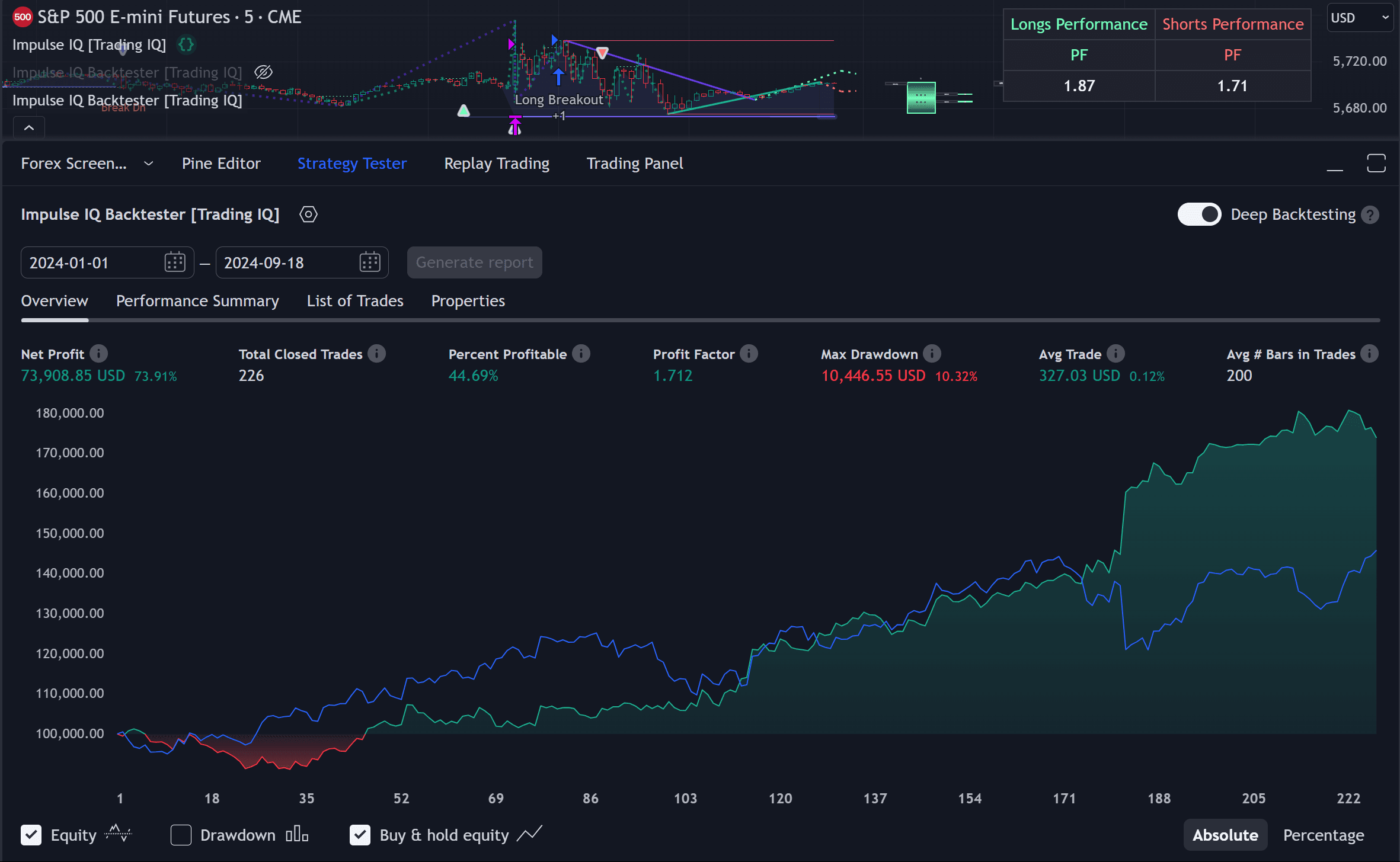The width and height of the screenshot is (1400, 862).
Task: Switch to the Performance Summary tab
Action: (x=197, y=301)
